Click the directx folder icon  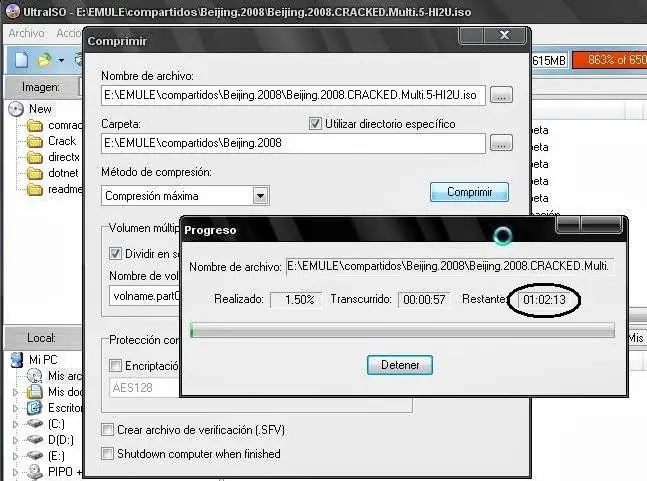coord(35,158)
